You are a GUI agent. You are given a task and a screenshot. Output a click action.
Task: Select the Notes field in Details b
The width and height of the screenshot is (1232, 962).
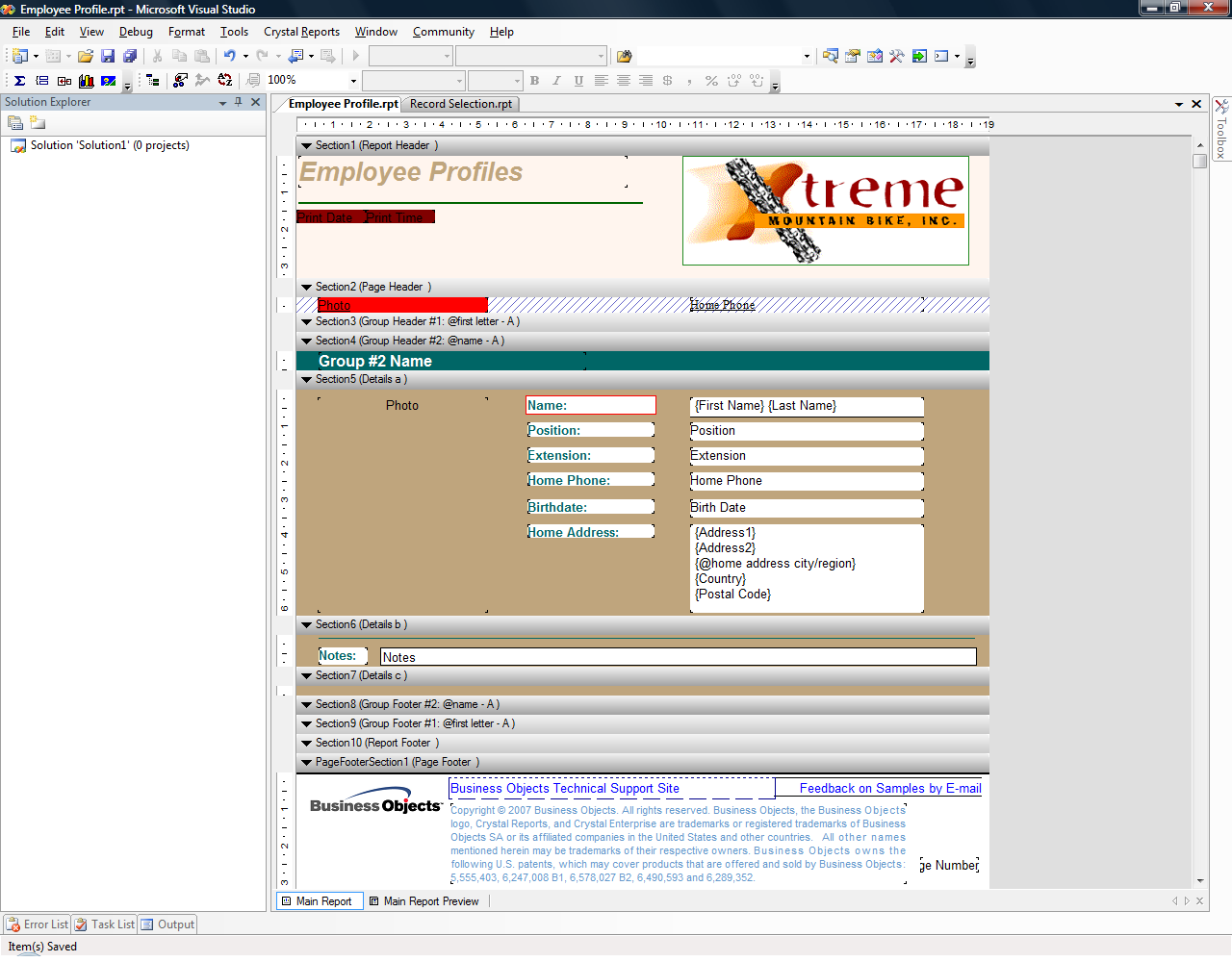point(679,657)
